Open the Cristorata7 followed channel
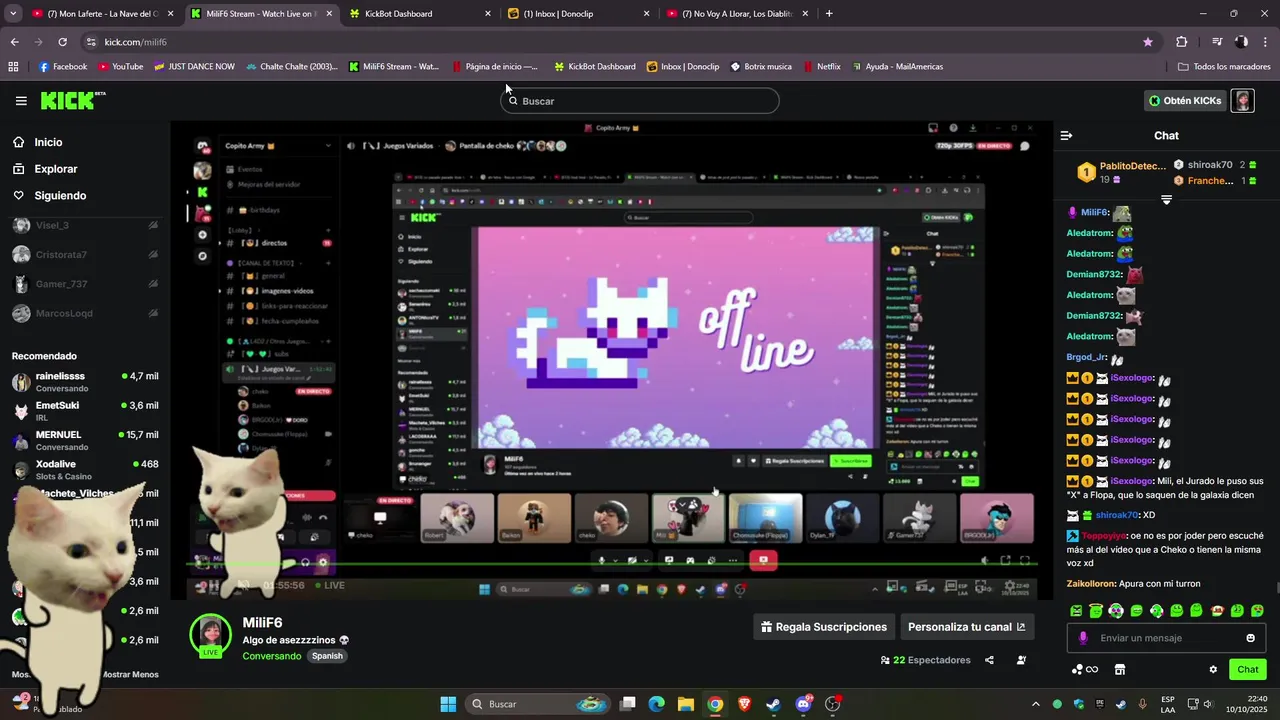 point(85,255)
